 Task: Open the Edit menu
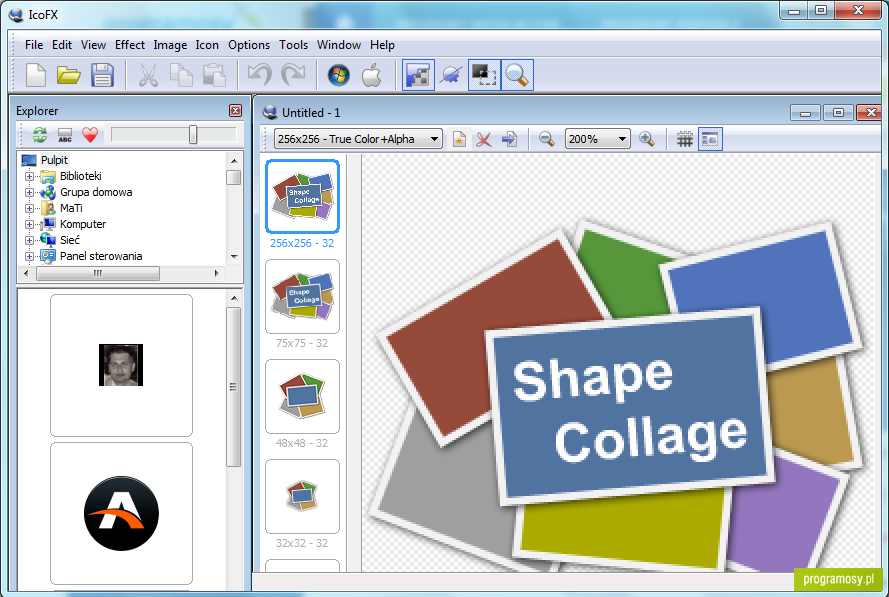click(x=62, y=45)
